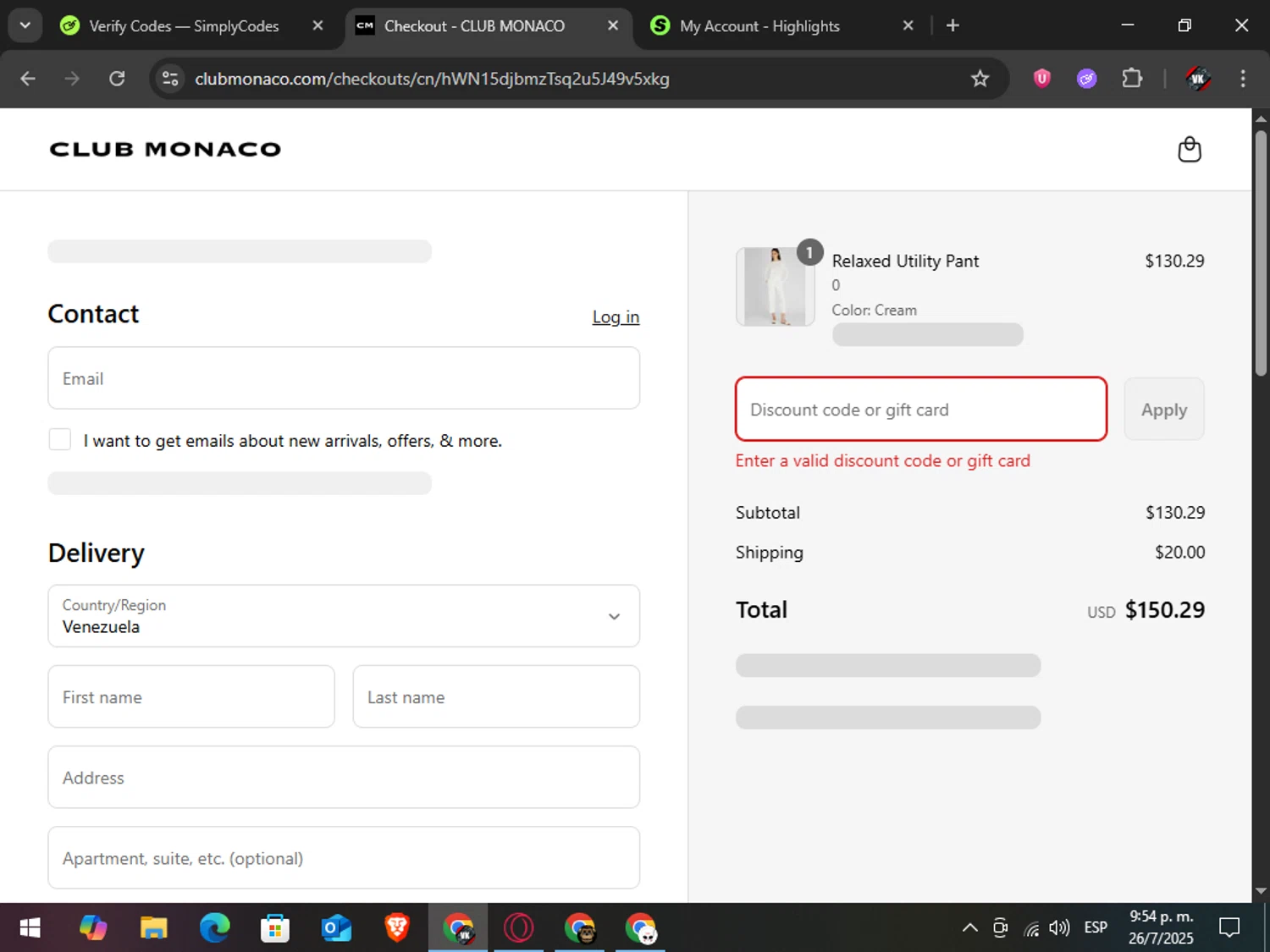Viewport: 1270px width, 952px height.
Task: Reload the checkout page
Action: 117,79
